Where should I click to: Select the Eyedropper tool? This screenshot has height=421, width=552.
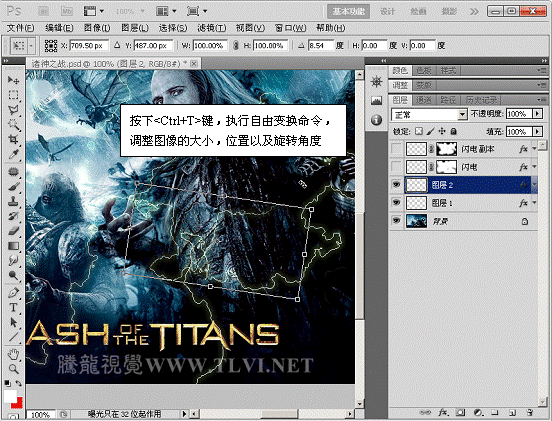(13, 154)
